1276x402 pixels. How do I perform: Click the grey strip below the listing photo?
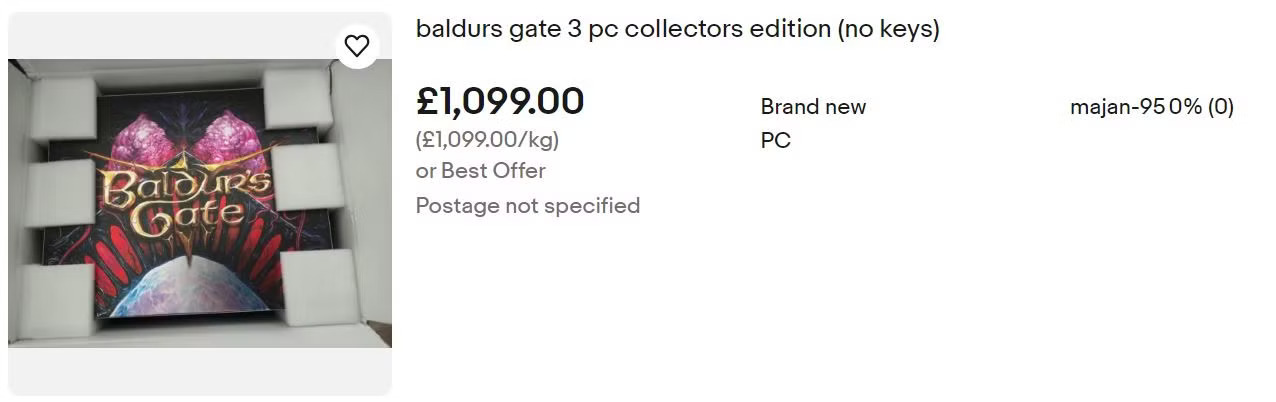200,371
